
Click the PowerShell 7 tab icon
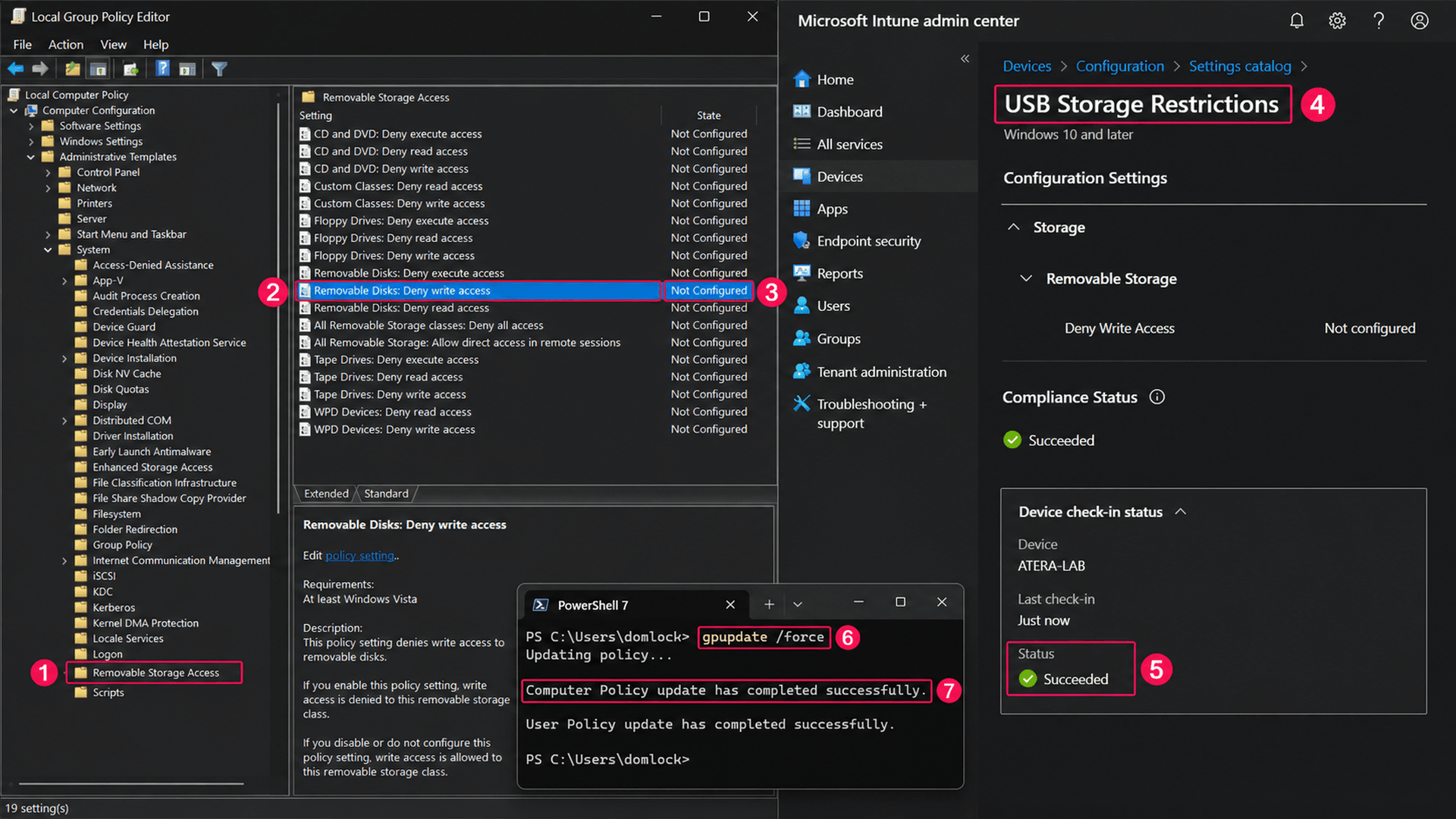(541, 604)
